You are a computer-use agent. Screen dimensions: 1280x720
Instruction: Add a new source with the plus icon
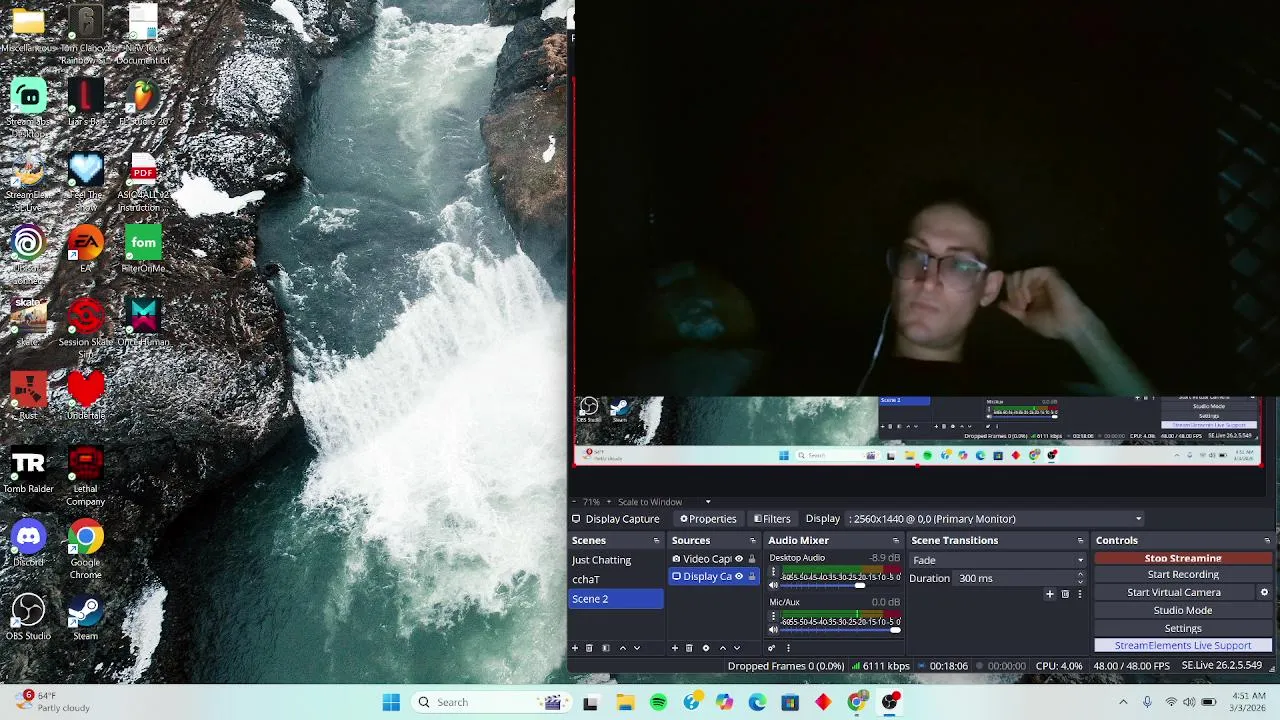pos(674,648)
